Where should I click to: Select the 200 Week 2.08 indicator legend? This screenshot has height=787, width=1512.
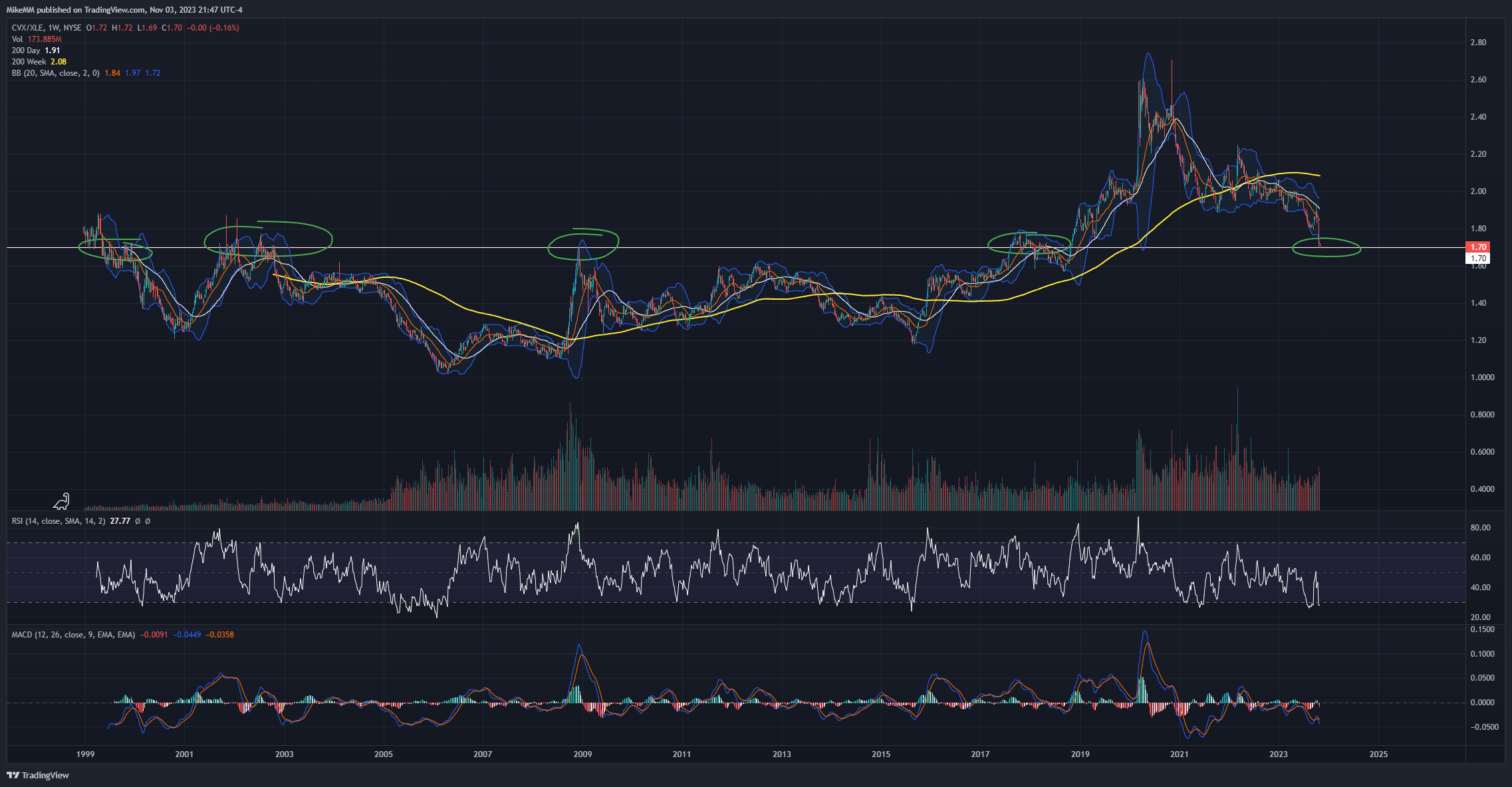tap(39, 62)
